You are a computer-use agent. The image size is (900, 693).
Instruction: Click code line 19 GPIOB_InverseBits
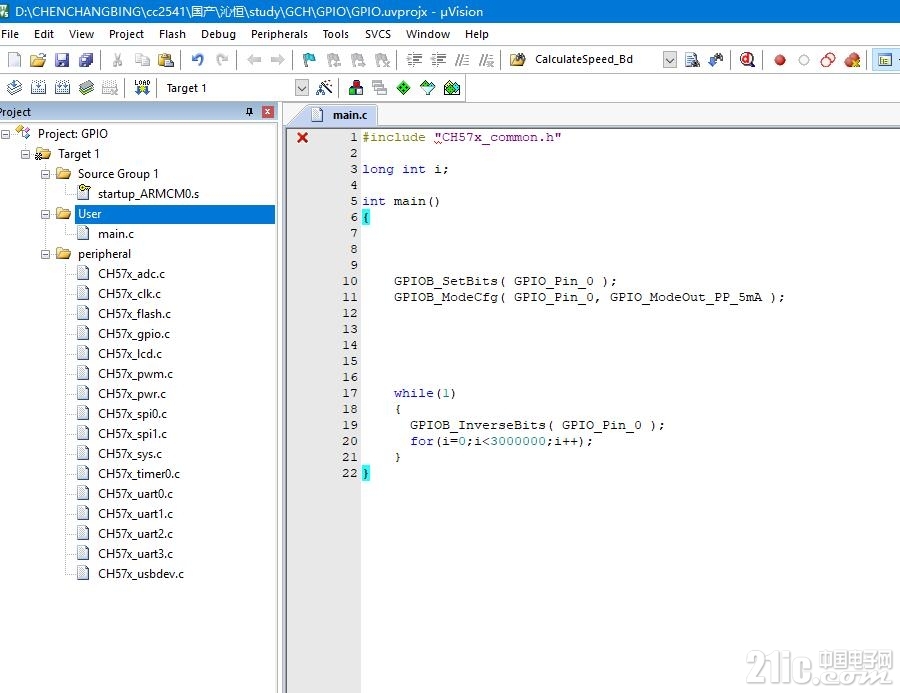coord(537,425)
